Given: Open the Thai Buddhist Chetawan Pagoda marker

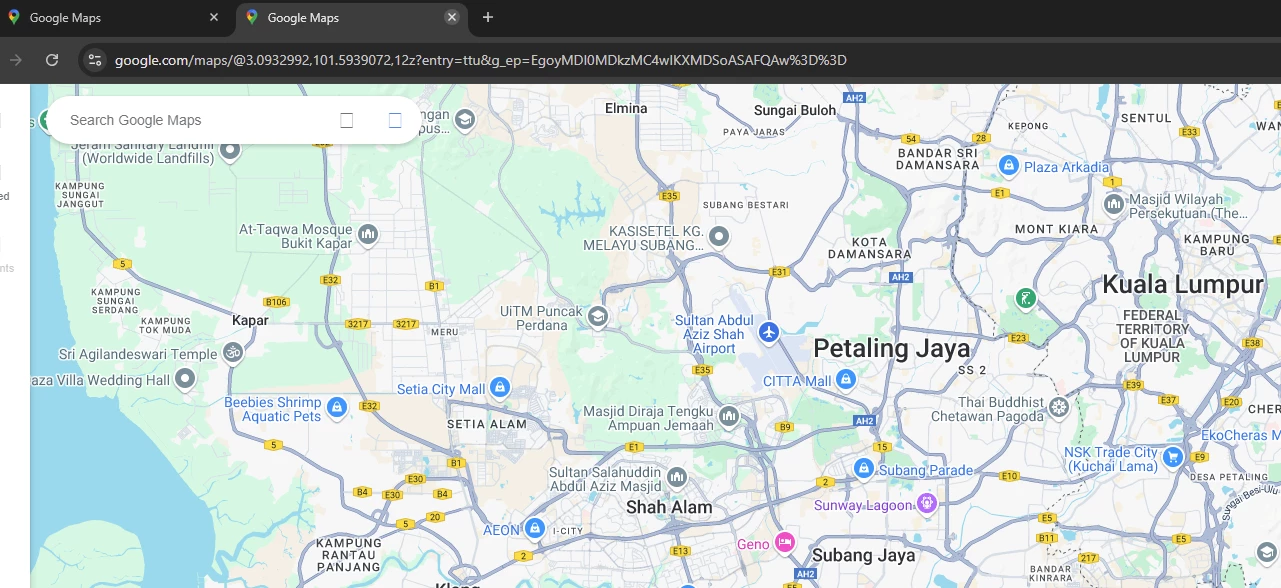Looking at the screenshot, I should 1058,407.
